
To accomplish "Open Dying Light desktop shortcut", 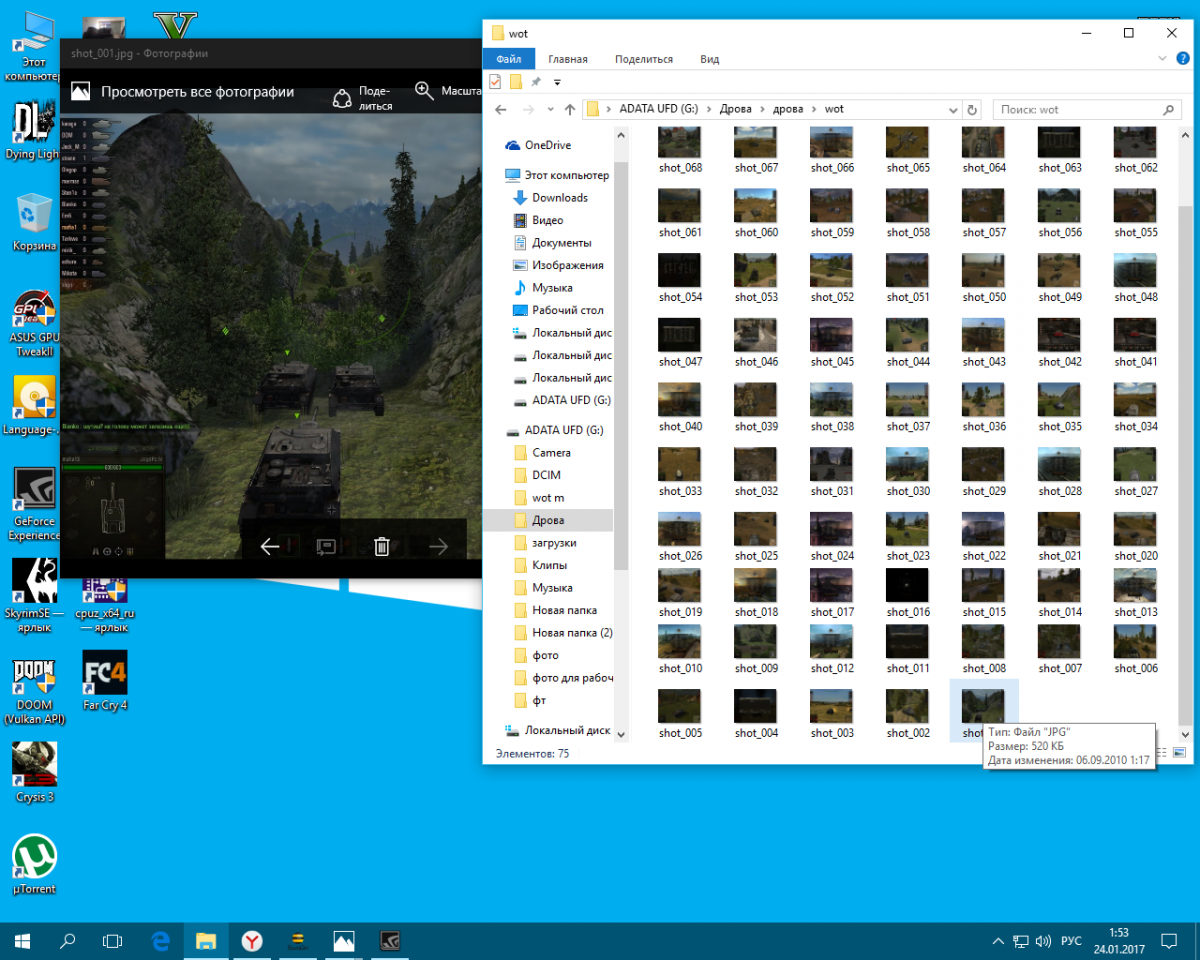I will (34, 130).
